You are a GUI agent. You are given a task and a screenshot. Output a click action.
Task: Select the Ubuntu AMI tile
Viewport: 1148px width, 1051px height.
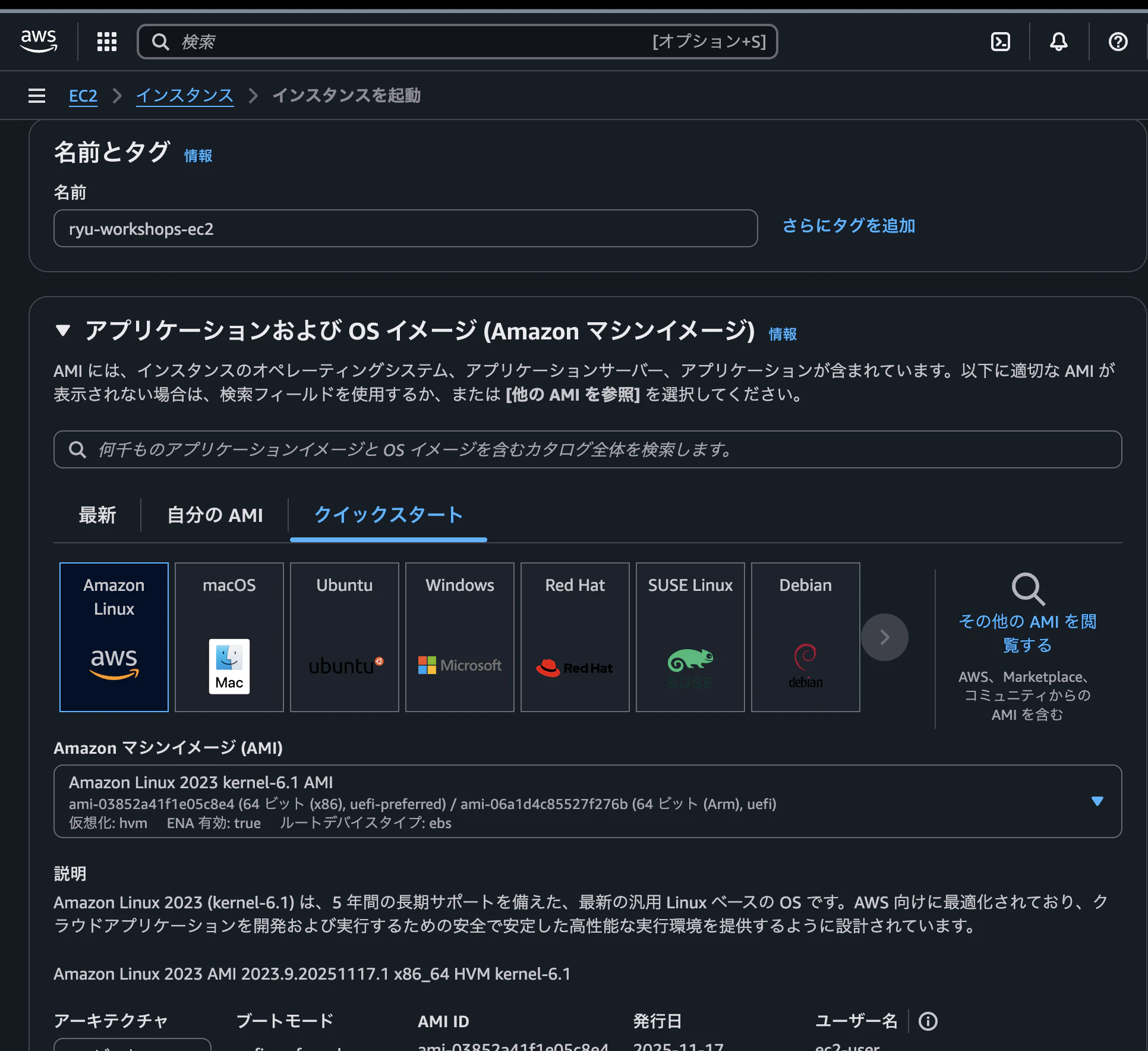click(x=345, y=637)
